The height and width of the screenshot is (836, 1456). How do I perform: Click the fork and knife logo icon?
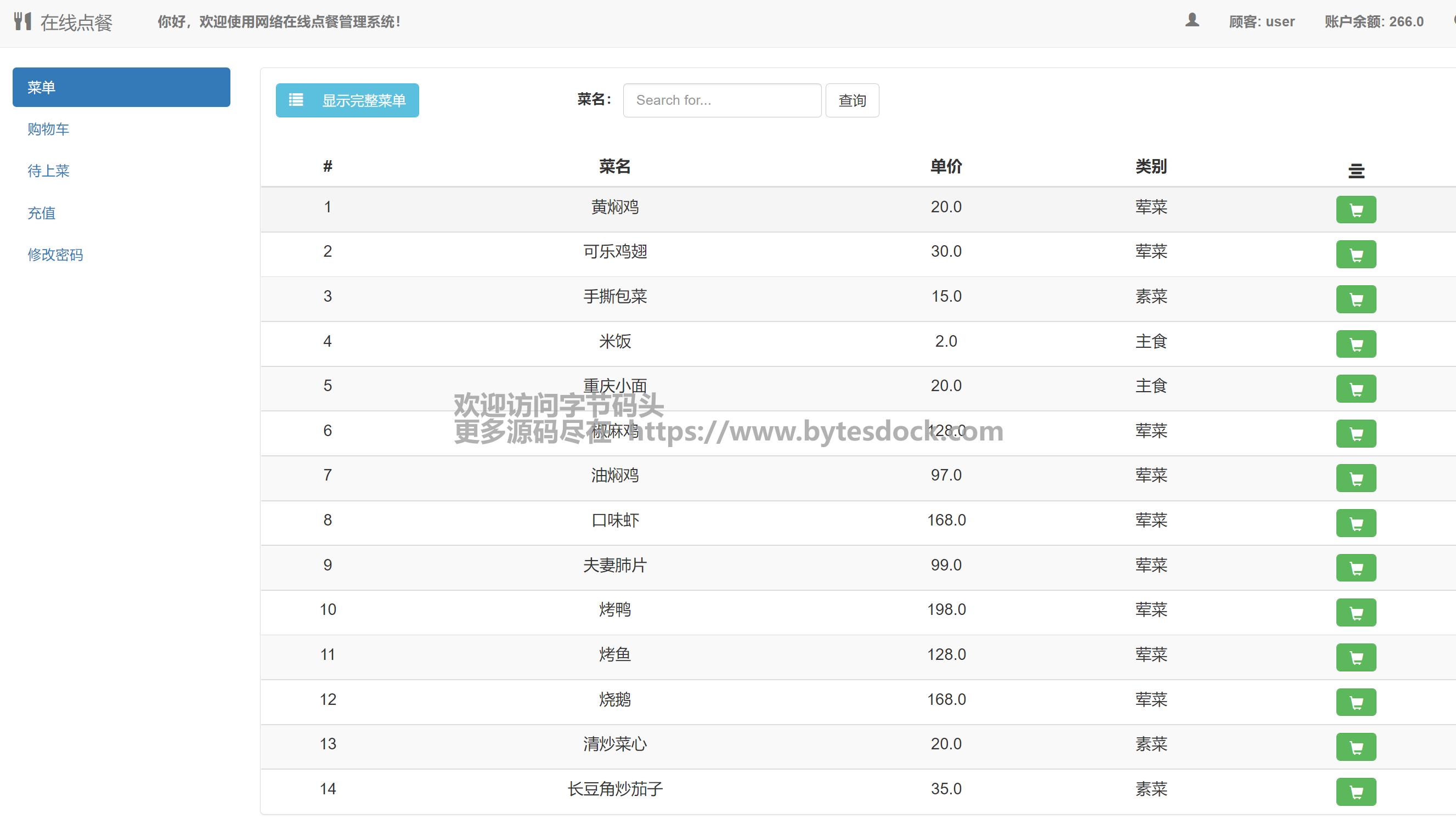[22, 21]
